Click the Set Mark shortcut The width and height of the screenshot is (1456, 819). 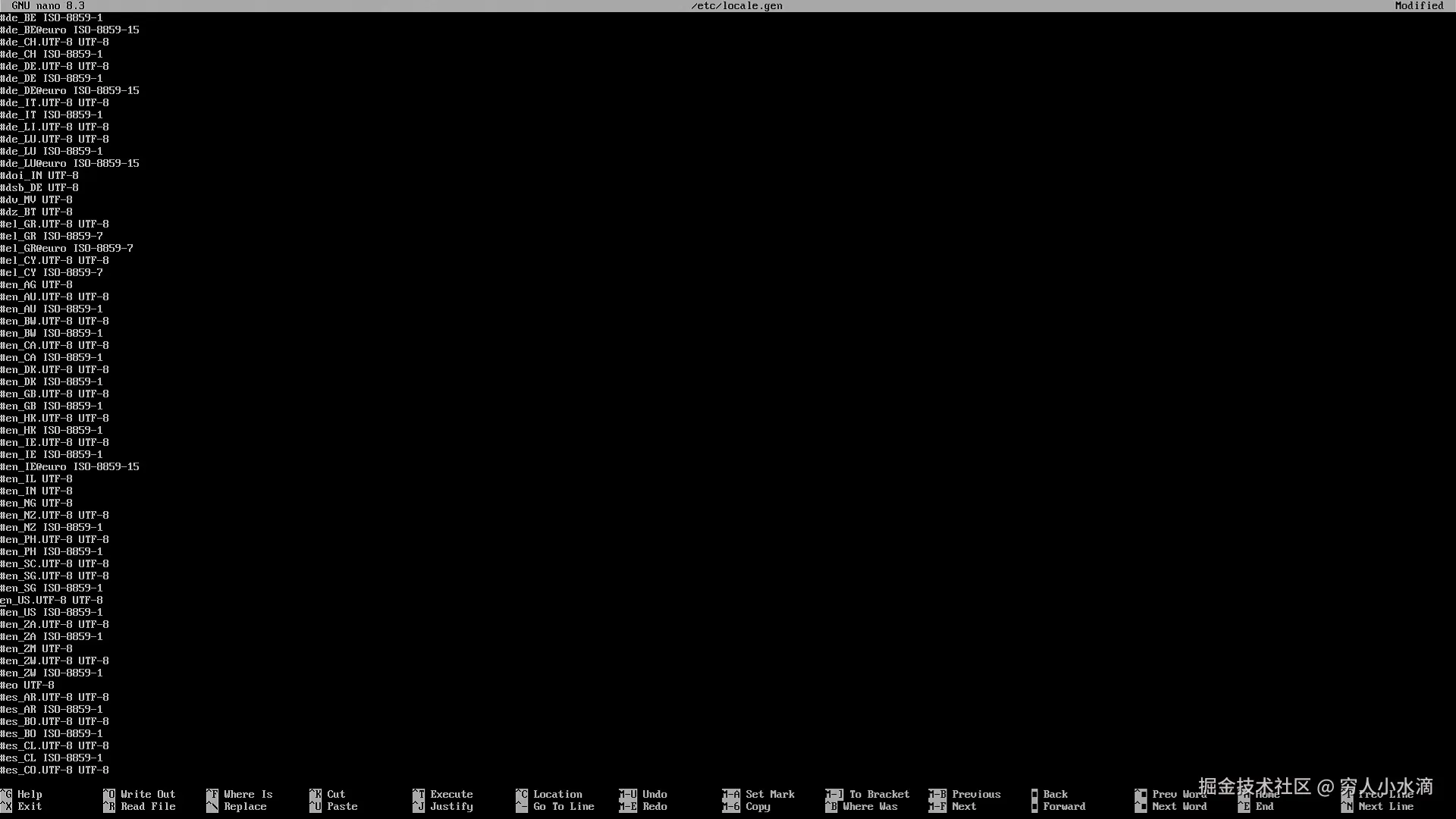tap(770, 794)
